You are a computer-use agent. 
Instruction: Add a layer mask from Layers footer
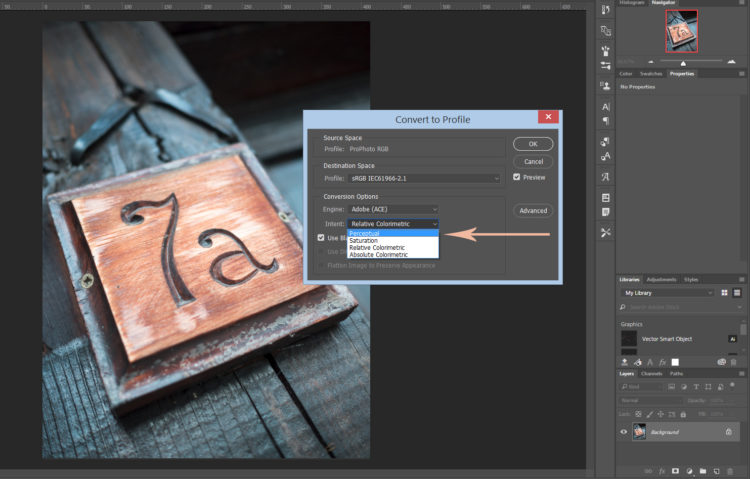(675, 470)
